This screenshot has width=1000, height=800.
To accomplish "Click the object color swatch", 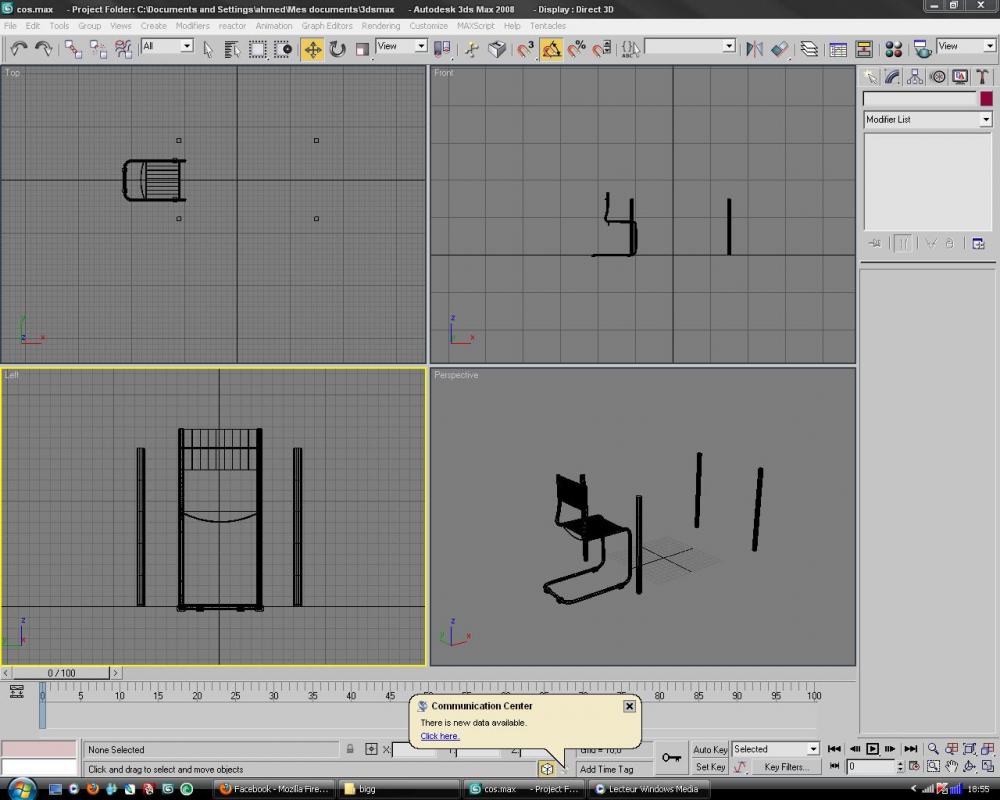I will coord(986,99).
